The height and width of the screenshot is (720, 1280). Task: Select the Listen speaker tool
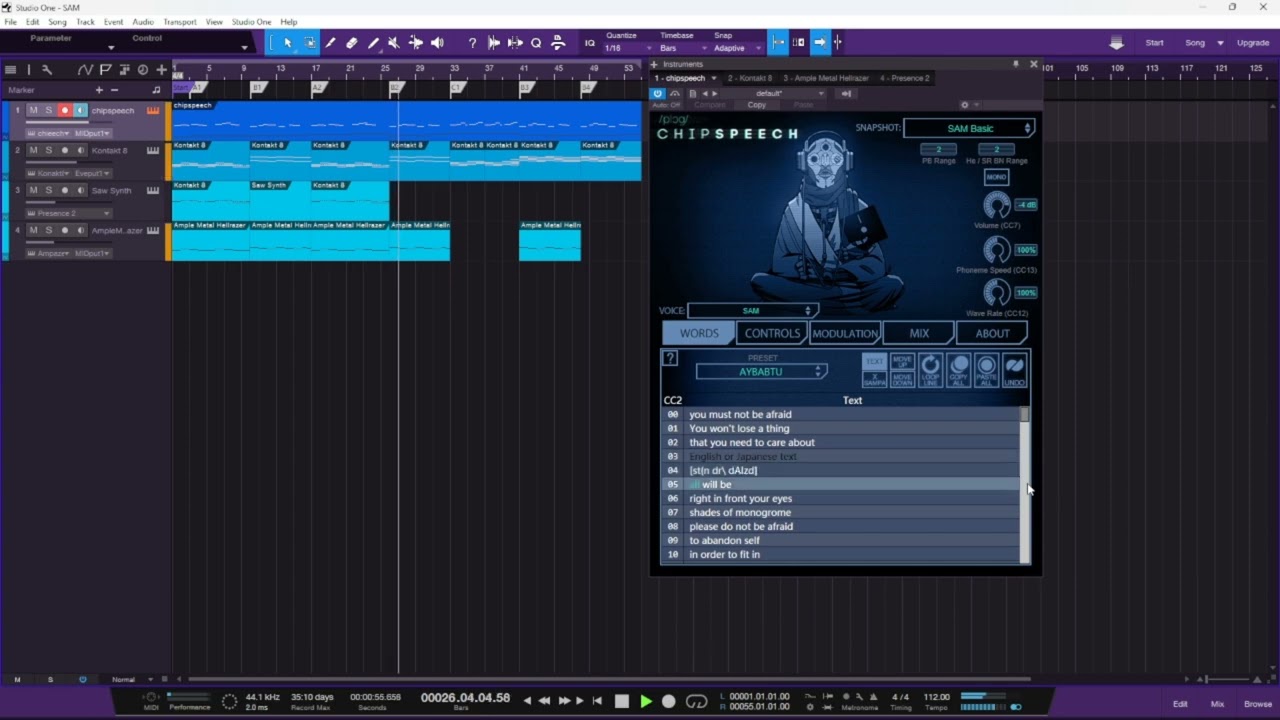tap(437, 43)
